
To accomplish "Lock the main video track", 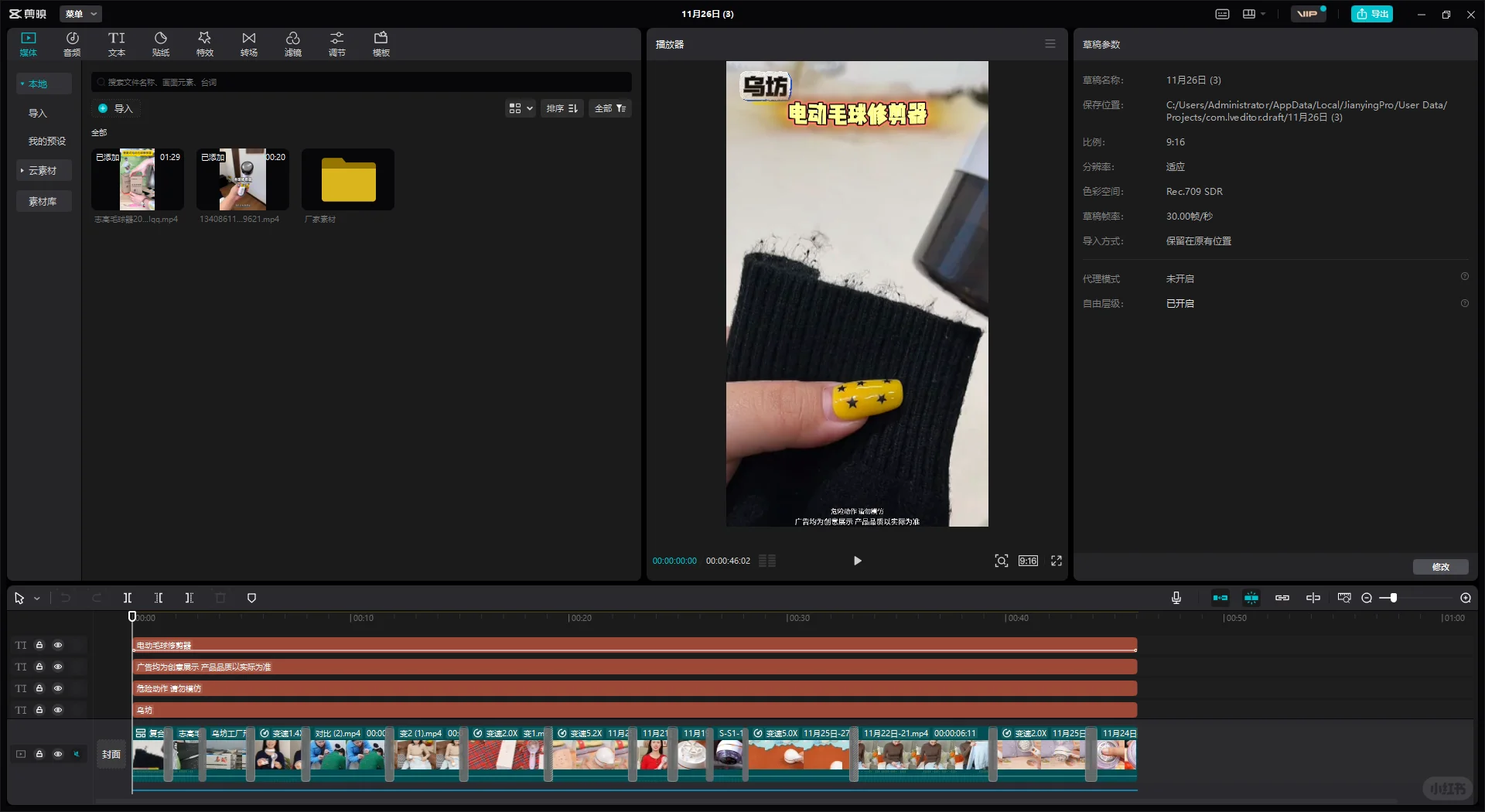I will [x=39, y=754].
